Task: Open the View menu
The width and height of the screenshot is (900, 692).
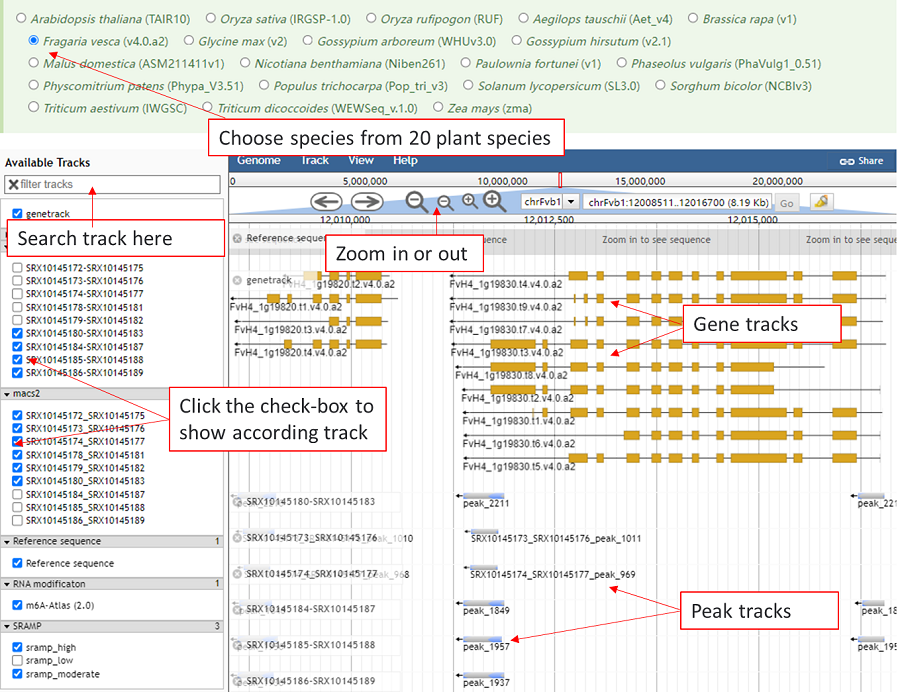Action: (x=361, y=160)
